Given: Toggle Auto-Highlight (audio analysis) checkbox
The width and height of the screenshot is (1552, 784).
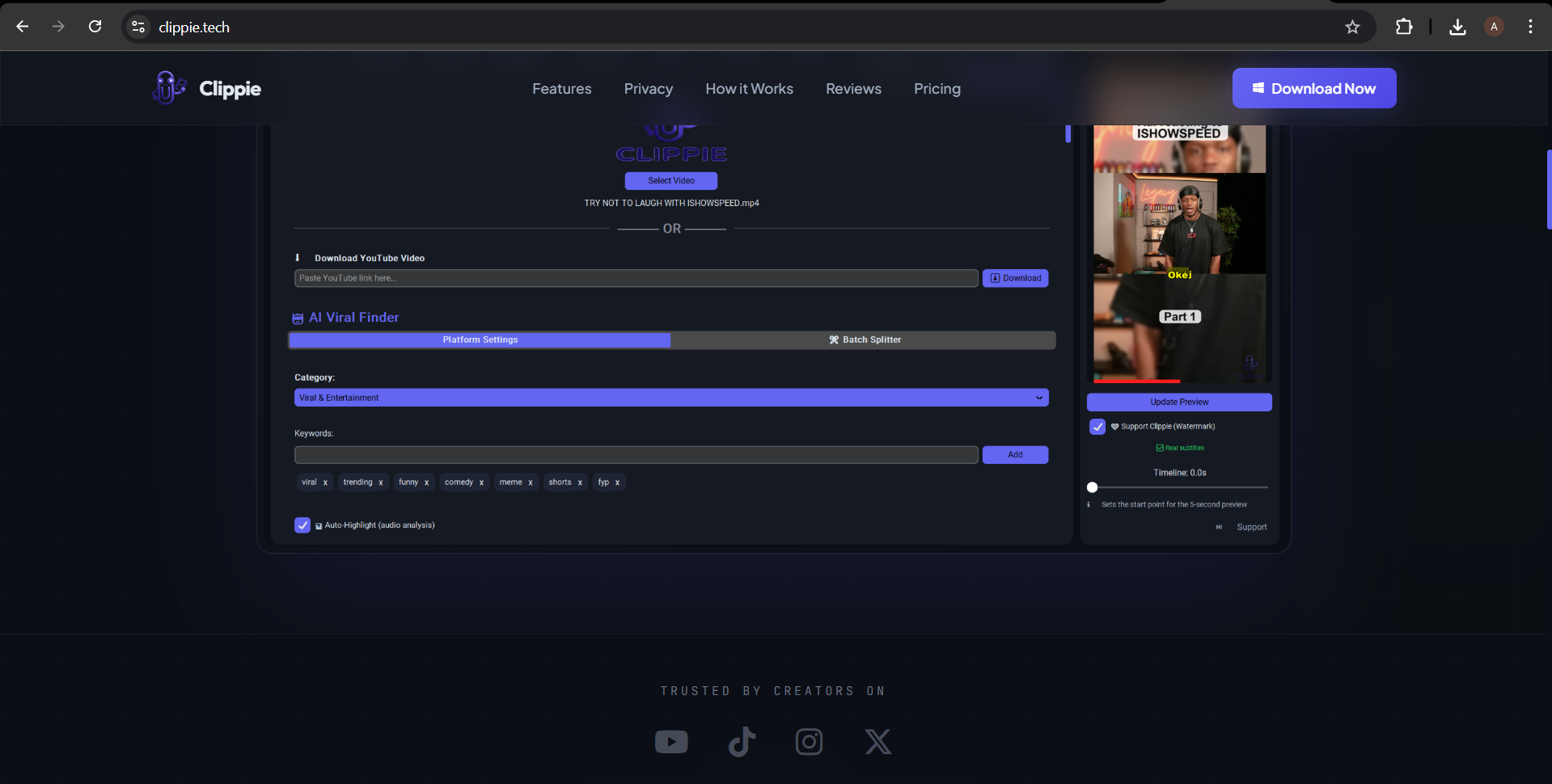Looking at the screenshot, I should [302, 525].
